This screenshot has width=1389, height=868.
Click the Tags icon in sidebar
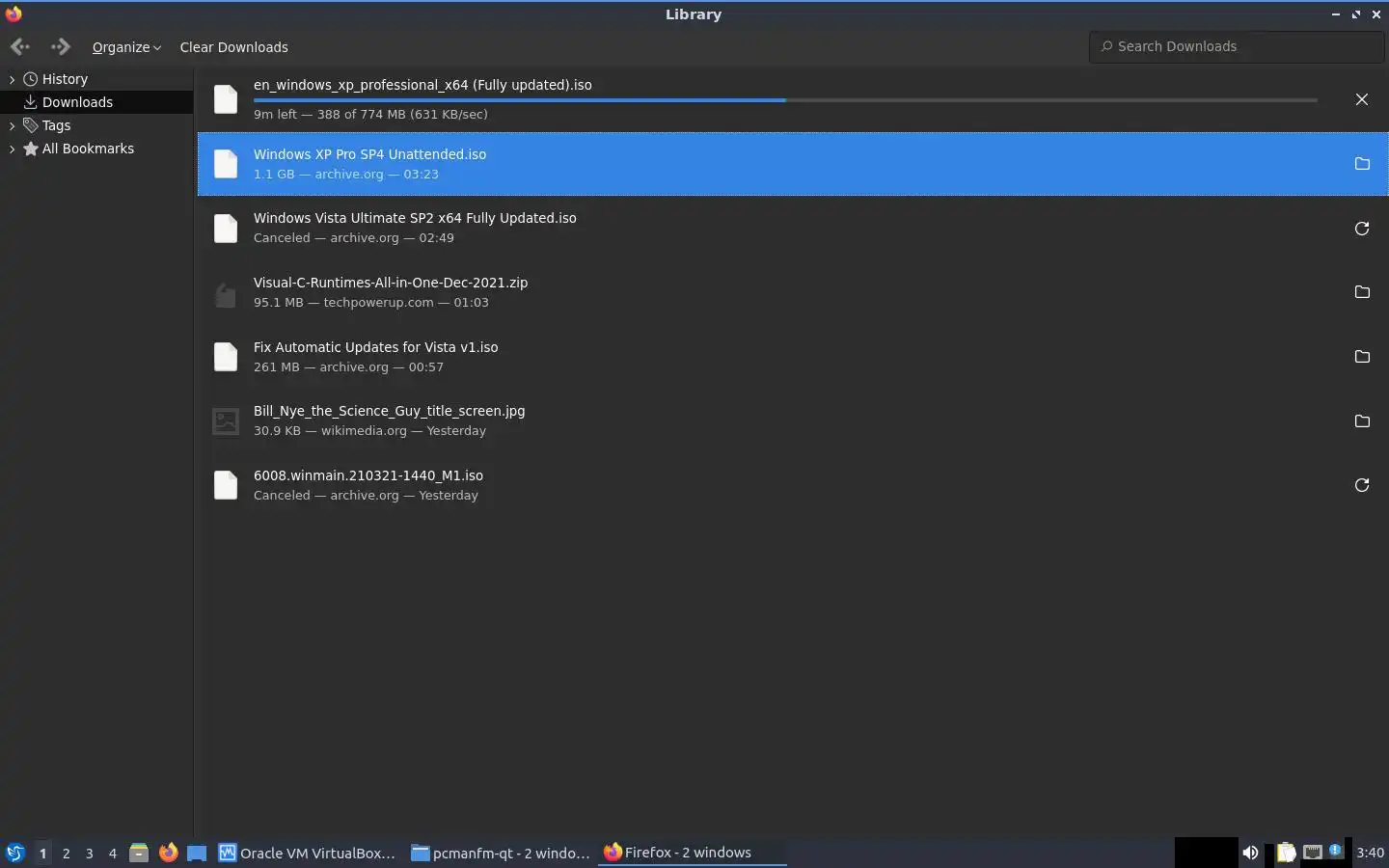pyautogui.click(x=31, y=125)
